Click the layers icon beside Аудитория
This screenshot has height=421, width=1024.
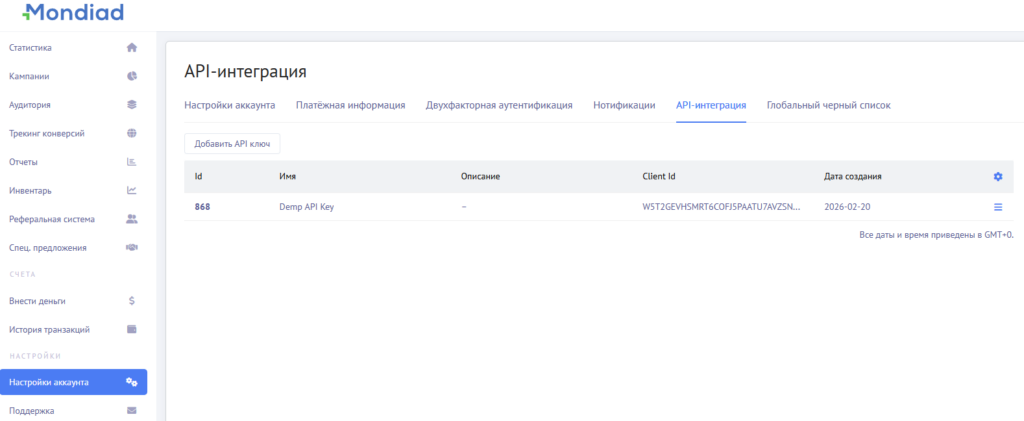(131, 104)
